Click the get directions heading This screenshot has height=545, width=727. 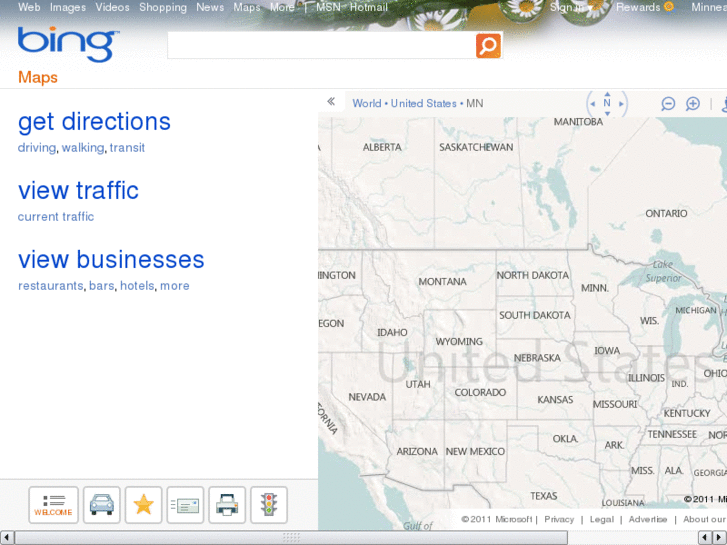[94, 122]
